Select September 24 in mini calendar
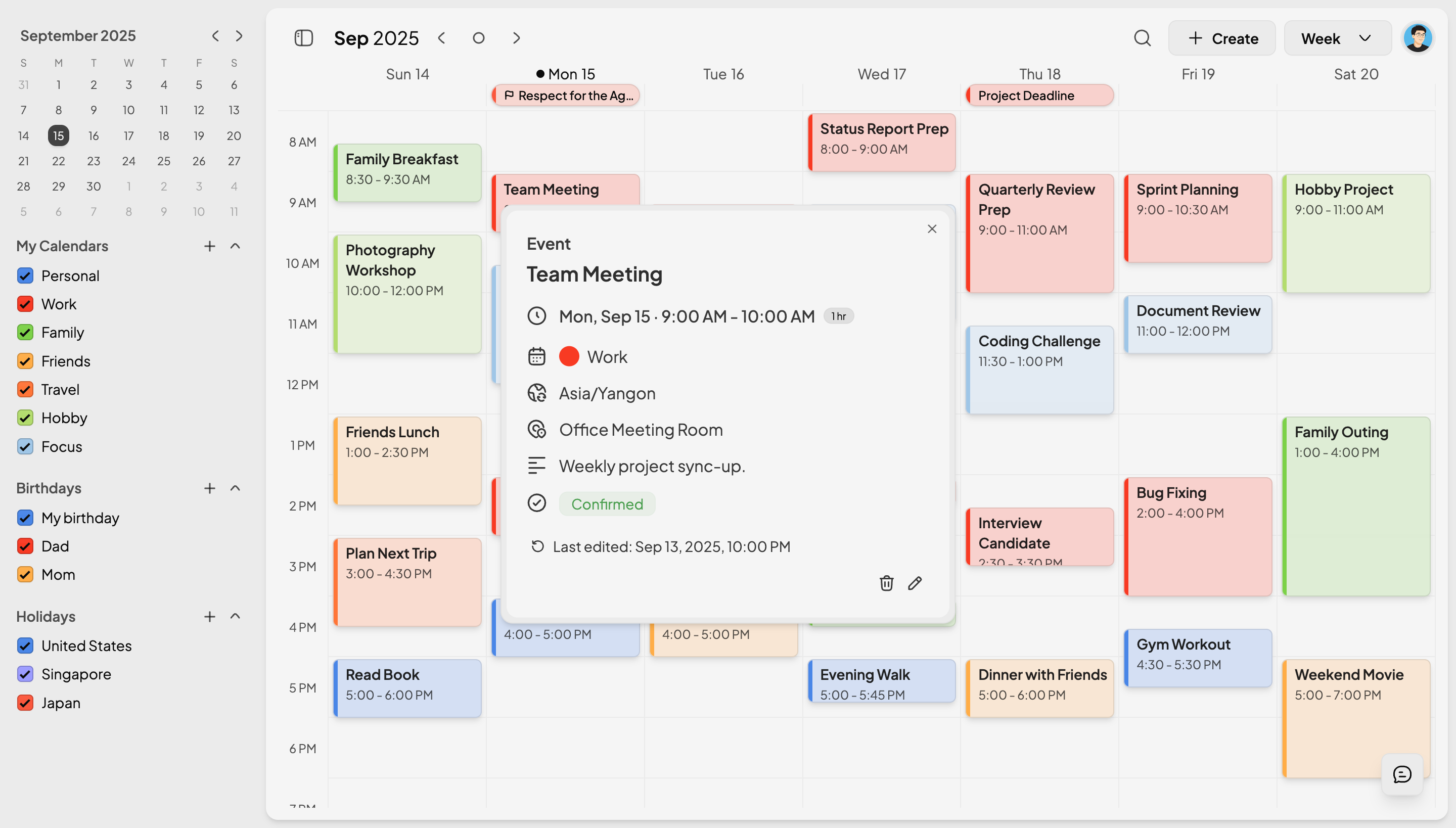The image size is (1456, 828). click(128, 161)
